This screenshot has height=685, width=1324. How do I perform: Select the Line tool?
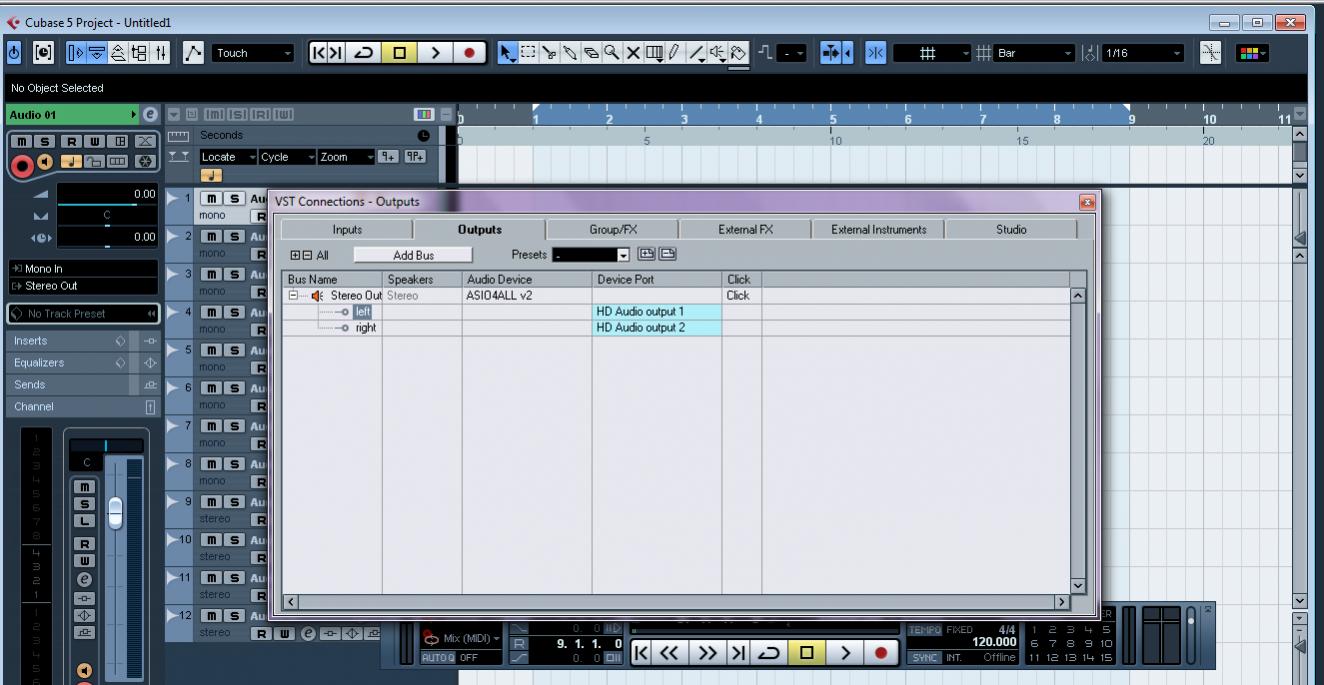click(696, 53)
